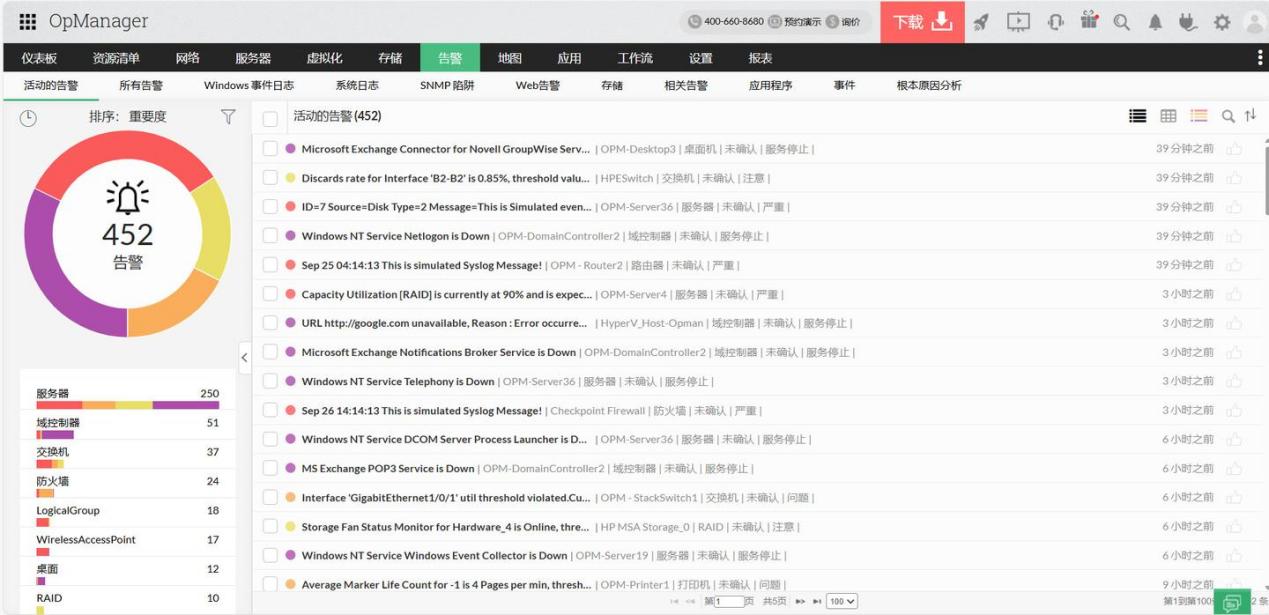Open the settings gear icon
Screen dimensions: 1269x615
click(x=1222, y=22)
